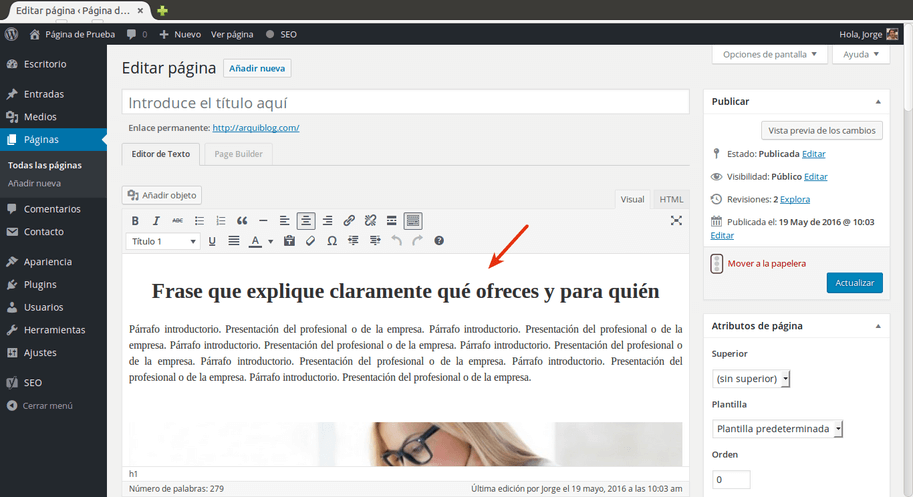Open the text color dropdown arrow
Viewport: 913px width, 497px height.
click(270, 241)
